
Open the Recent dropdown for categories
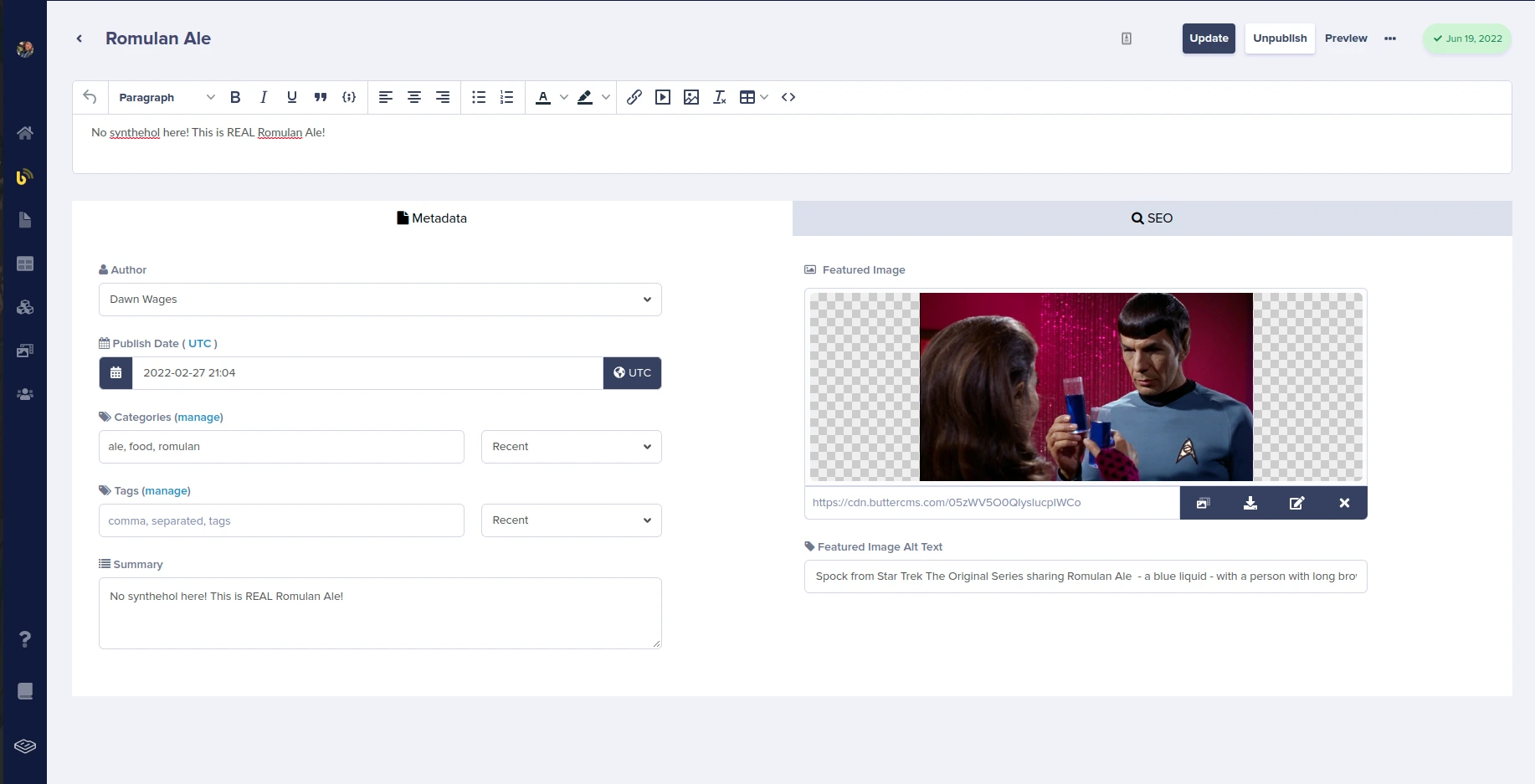point(572,447)
